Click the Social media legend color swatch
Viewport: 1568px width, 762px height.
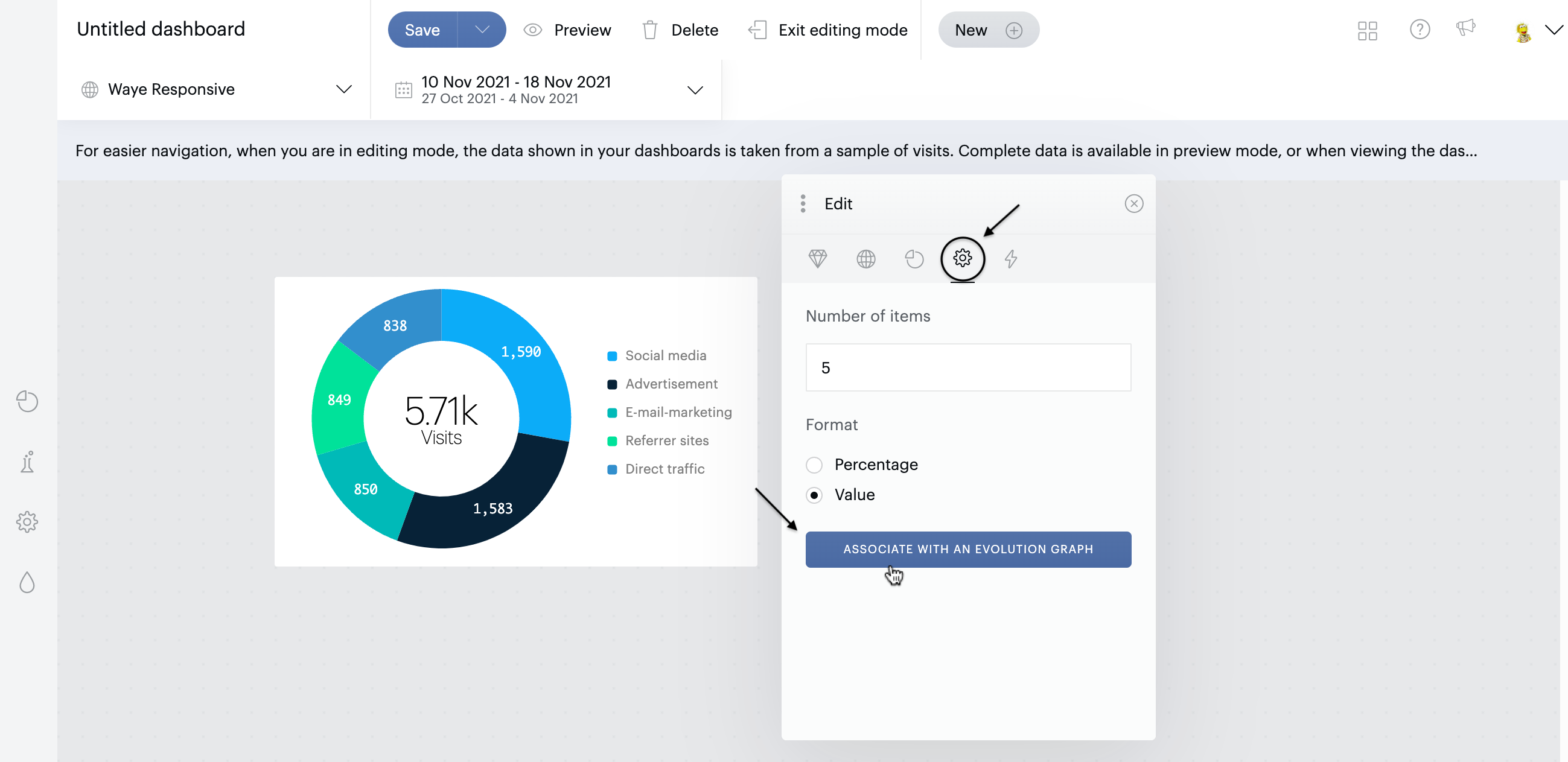click(x=612, y=356)
